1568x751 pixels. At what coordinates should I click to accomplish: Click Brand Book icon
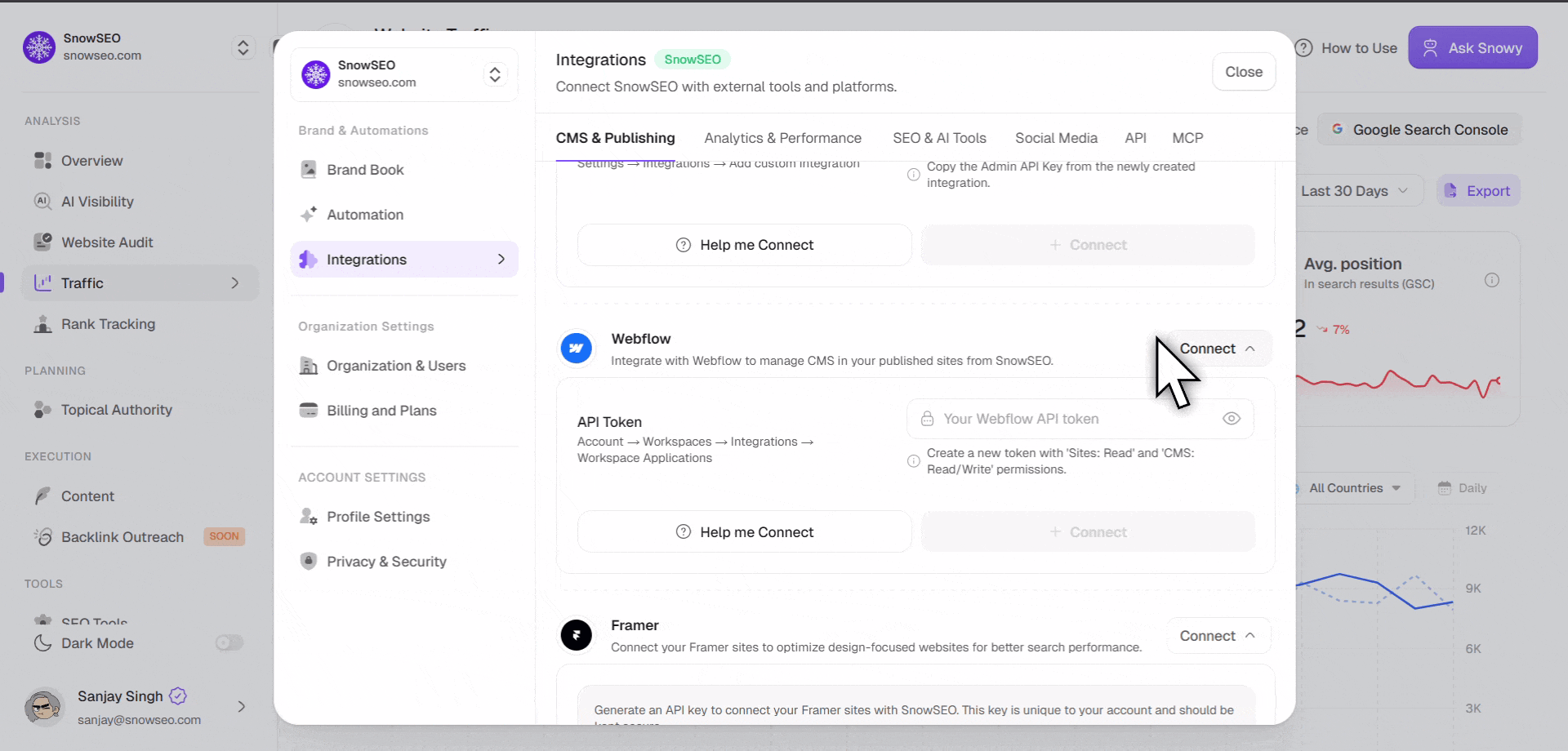(309, 170)
